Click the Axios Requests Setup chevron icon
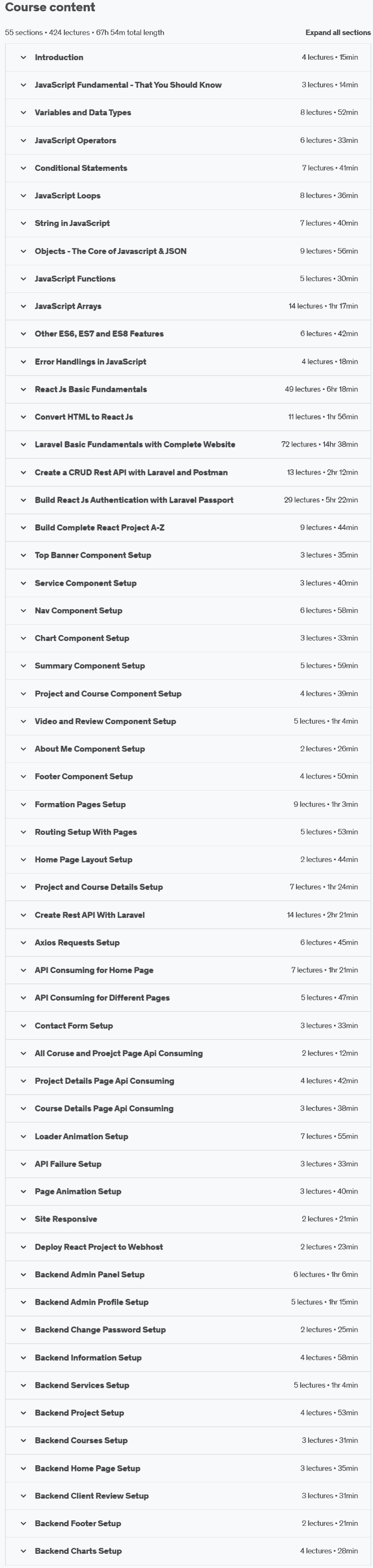 coord(23,943)
